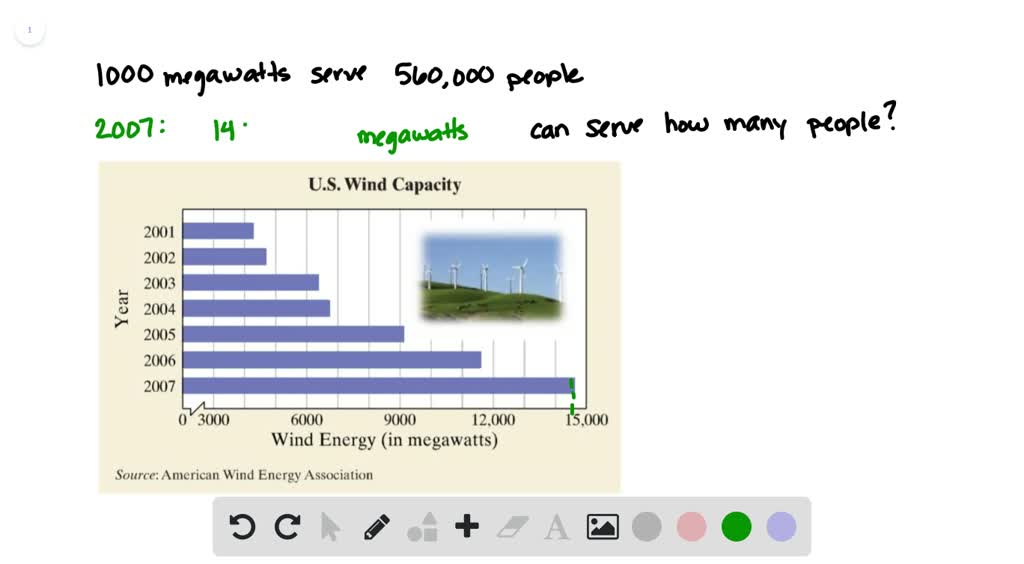Click the '6000' axis tick label
This screenshot has height=564, width=1024.
pos(306,420)
